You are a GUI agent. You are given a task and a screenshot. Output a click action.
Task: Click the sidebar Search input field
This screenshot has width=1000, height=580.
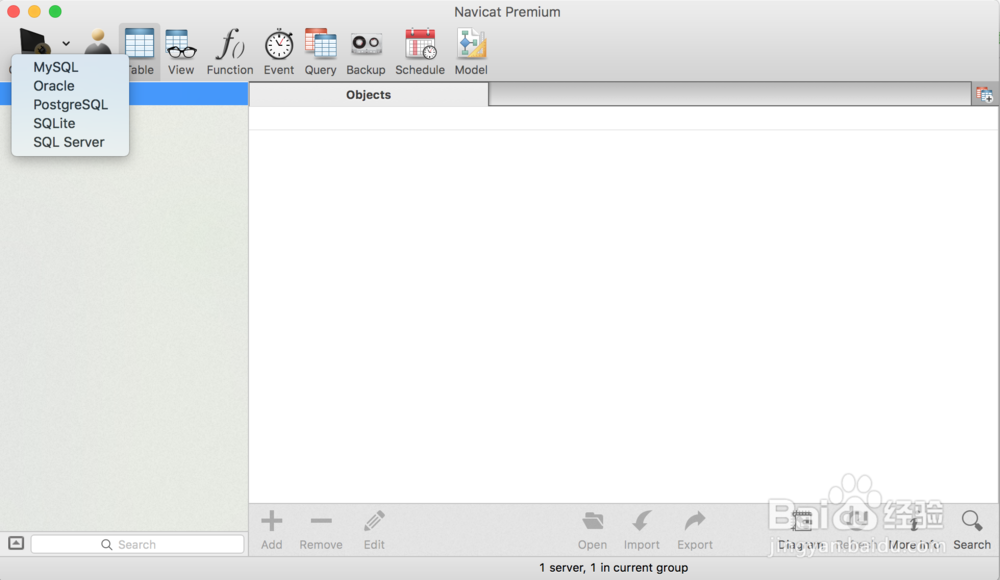pyautogui.click(x=137, y=544)
